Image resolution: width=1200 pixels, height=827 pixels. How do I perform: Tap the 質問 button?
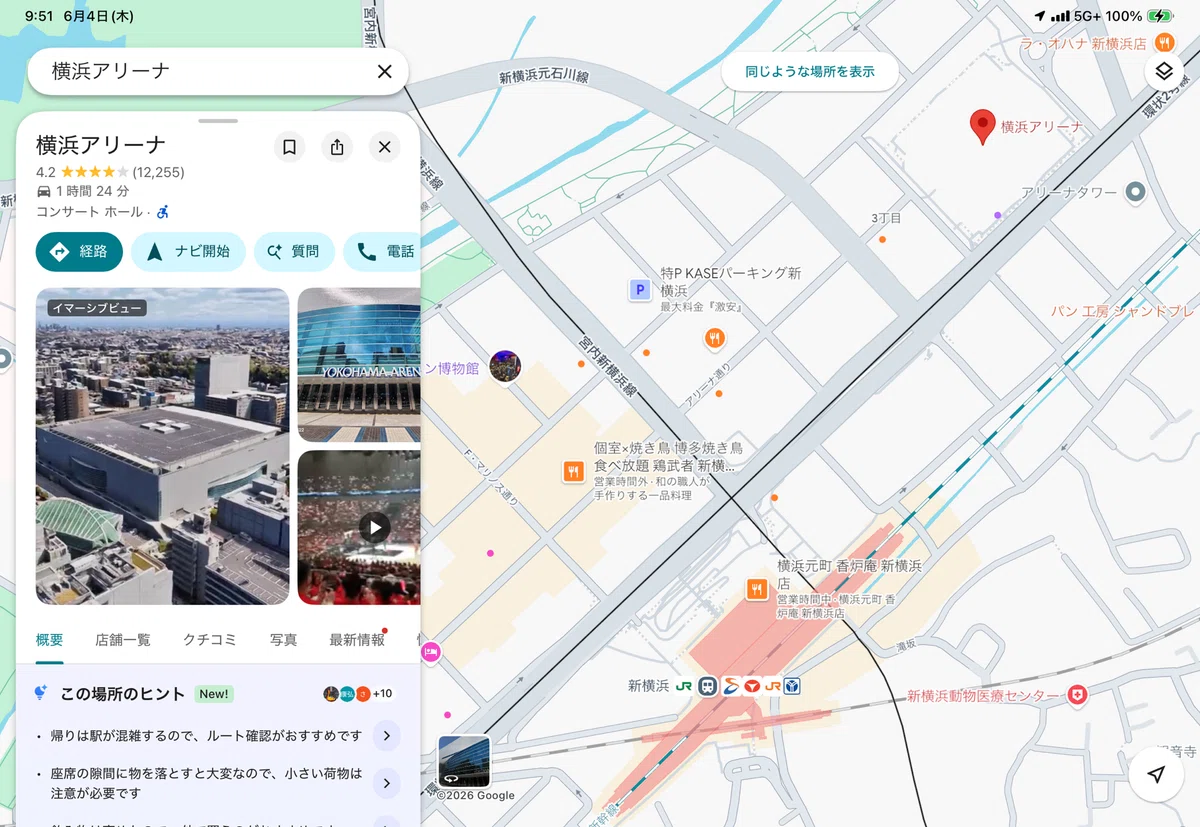coord(294,252)
